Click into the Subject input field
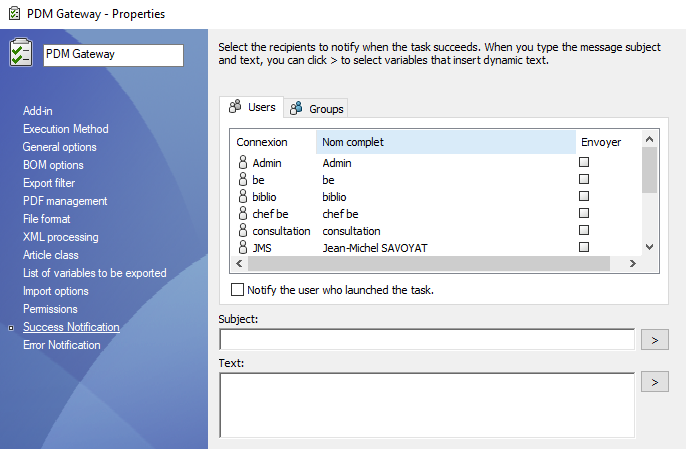Viewport: 686px width, 449px height. (x=426, y=340)
